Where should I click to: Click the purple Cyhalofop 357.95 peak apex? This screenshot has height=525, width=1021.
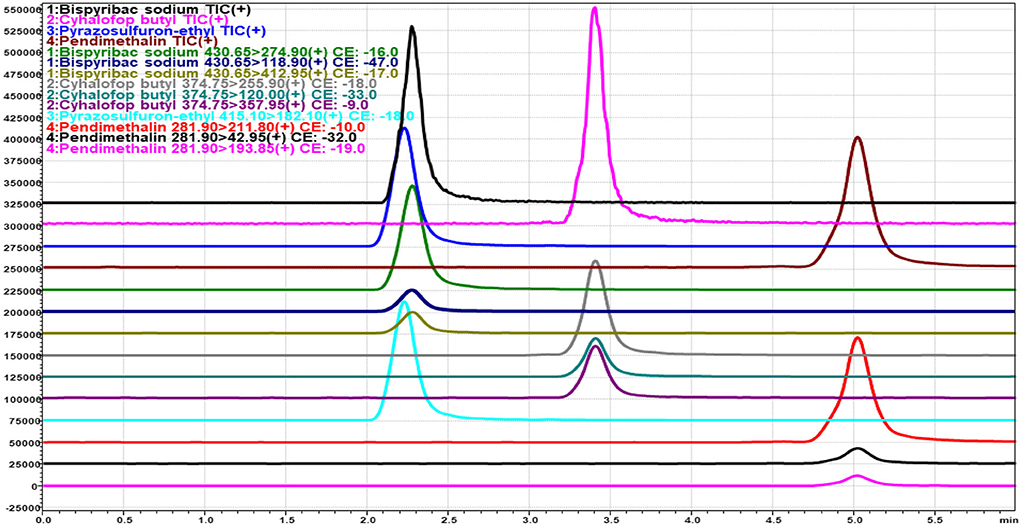(x=595, y=346)
